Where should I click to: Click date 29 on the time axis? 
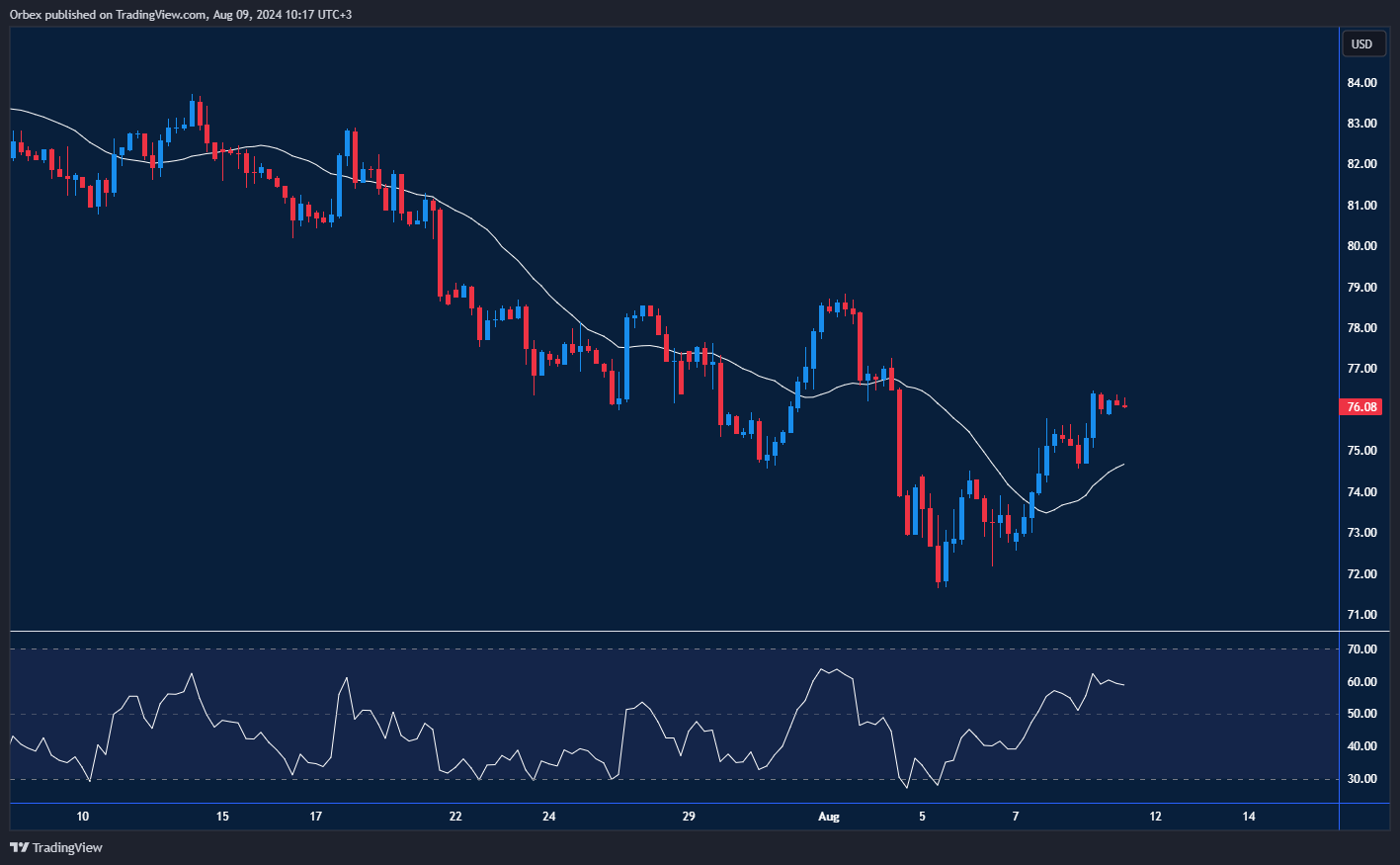(689, 817)
